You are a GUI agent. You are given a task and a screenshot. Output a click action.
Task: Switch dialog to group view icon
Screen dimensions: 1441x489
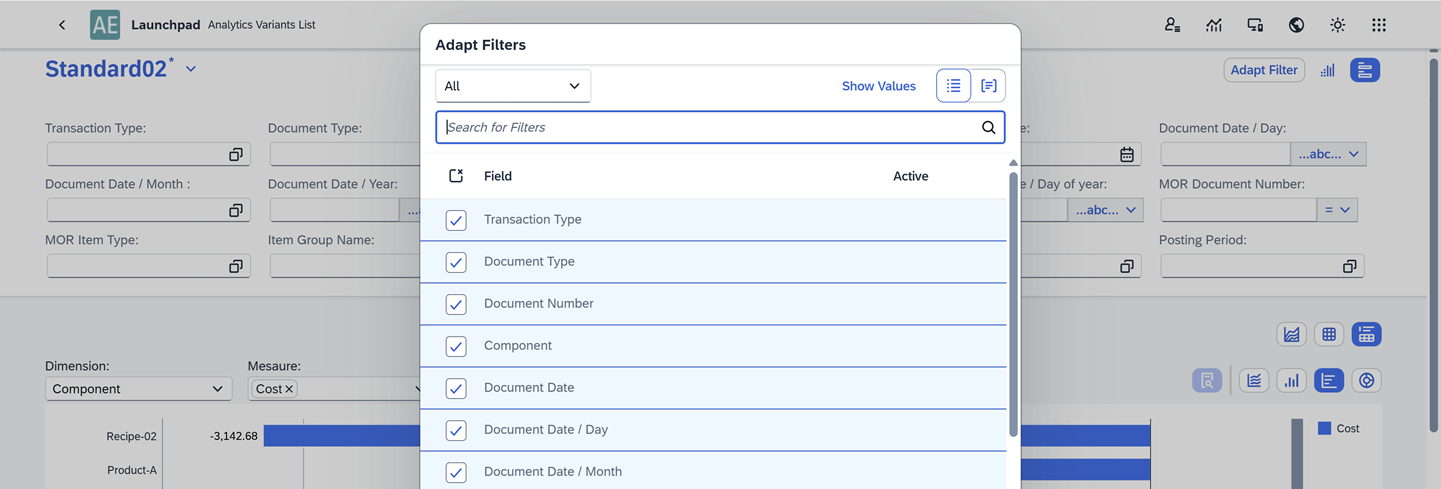pos(988,86)
